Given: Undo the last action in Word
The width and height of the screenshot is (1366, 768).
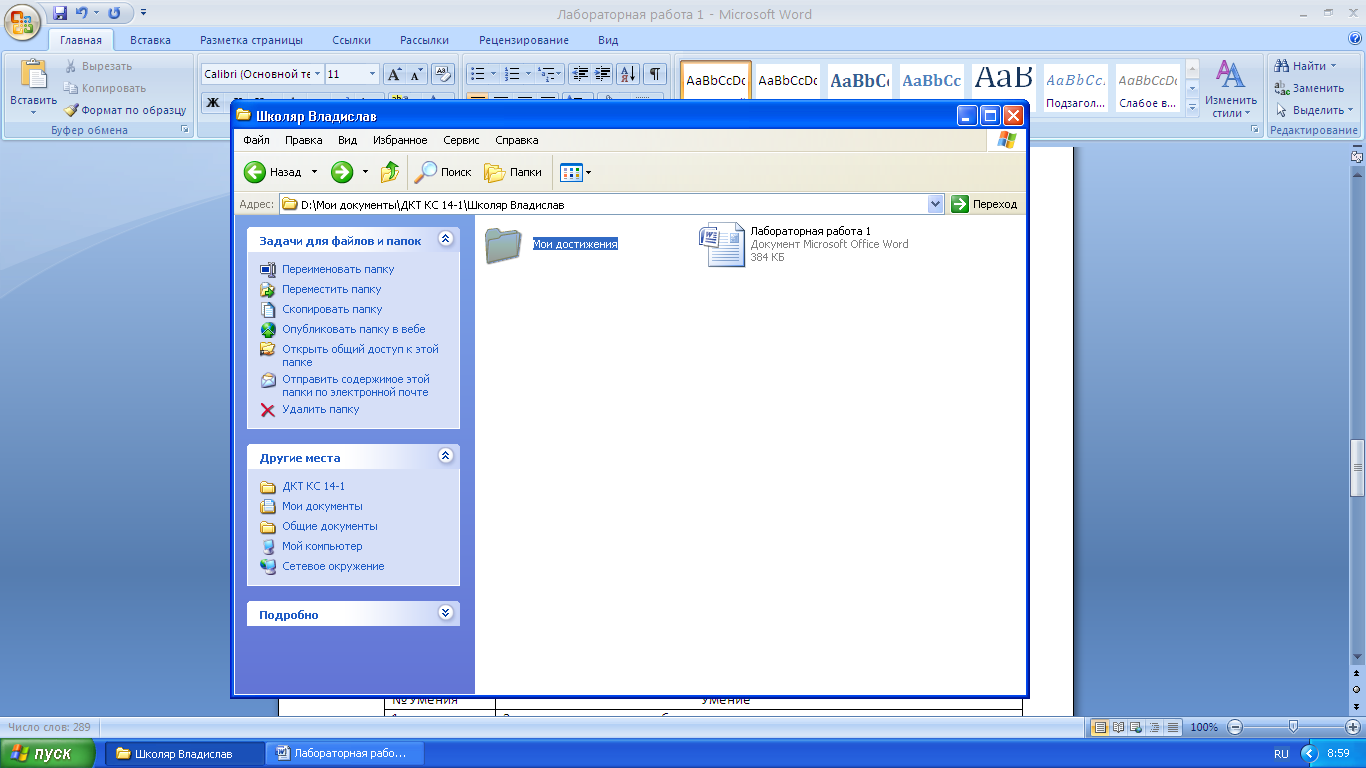Looking at the screenshot, I should [81, 14].
